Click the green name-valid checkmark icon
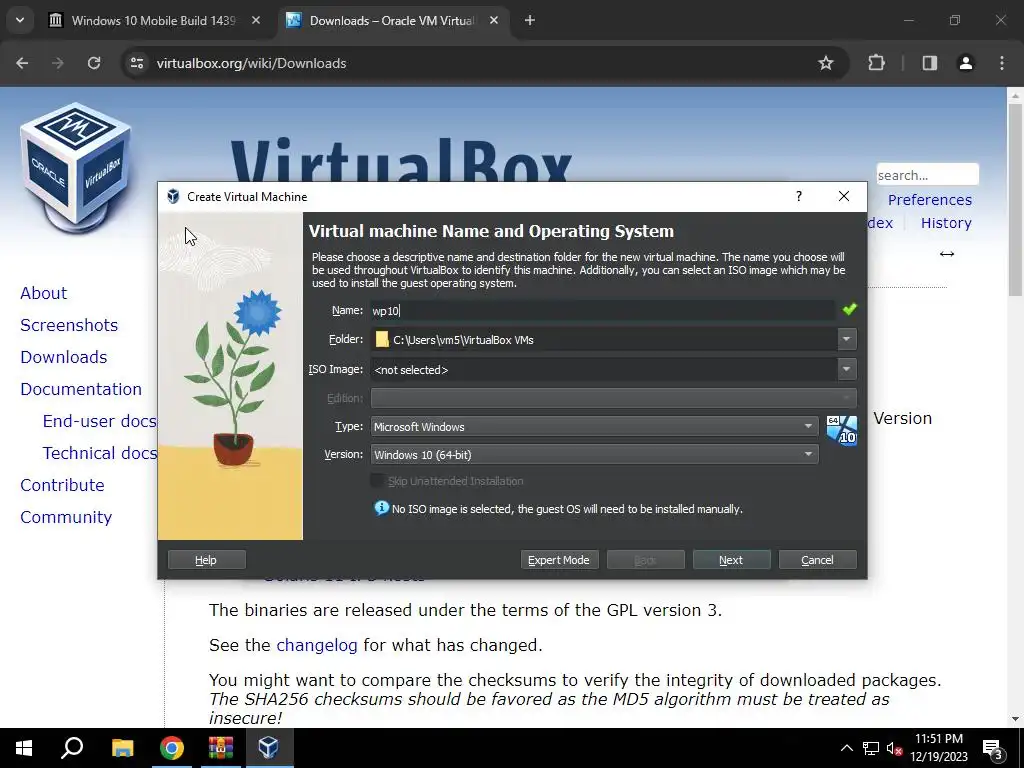Image resolution: width=1024 pixels, height=768 pixels. [849, 310]
